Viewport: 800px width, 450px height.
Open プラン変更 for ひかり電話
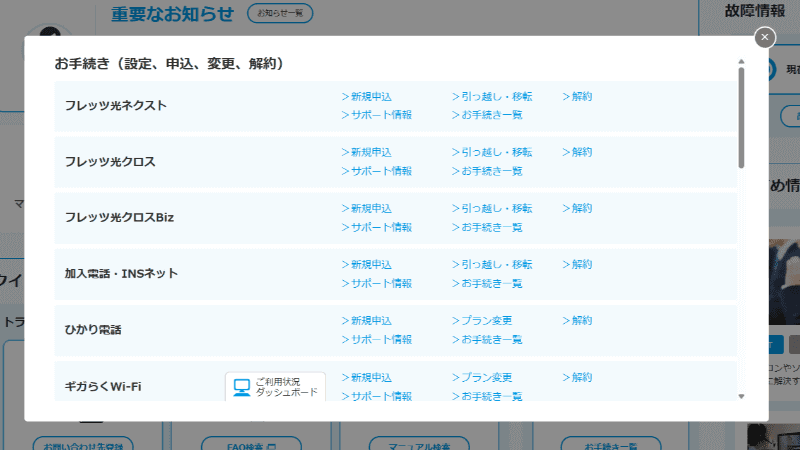pos(482,320)
